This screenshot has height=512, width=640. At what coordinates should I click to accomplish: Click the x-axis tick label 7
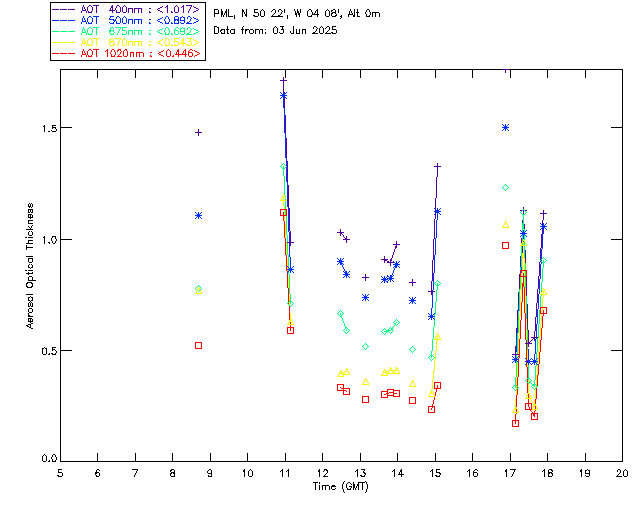click(x=135, y=473)
